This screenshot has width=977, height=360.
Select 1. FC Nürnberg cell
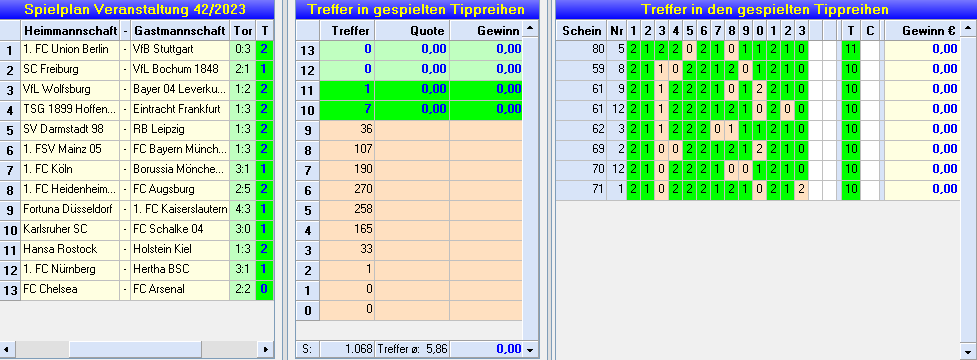pos(70,269)
